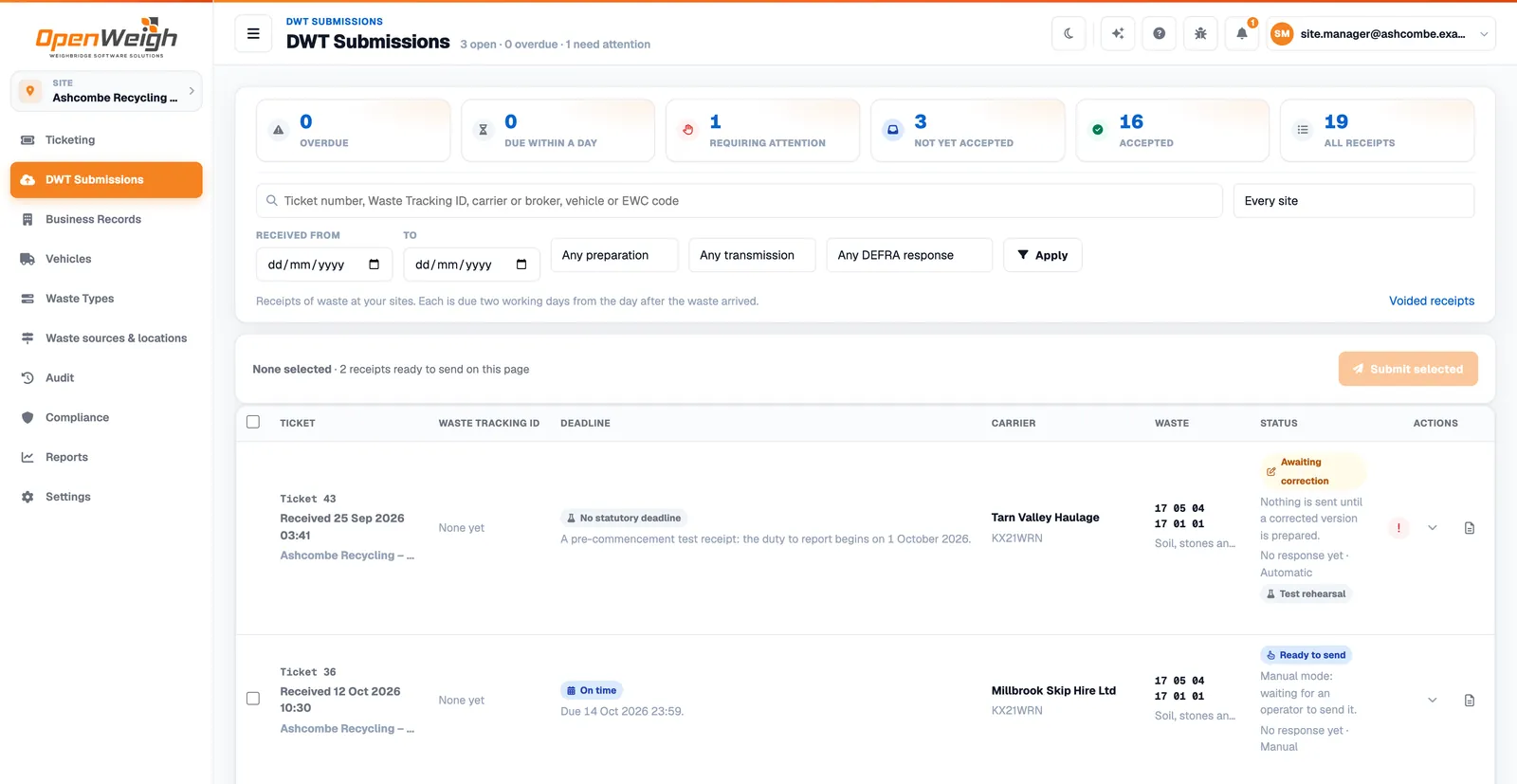Viewport: 1517px width, 784px height.
Task: Click the On time deadline badge
Action: pyautogui.click(x=592, y=690)
